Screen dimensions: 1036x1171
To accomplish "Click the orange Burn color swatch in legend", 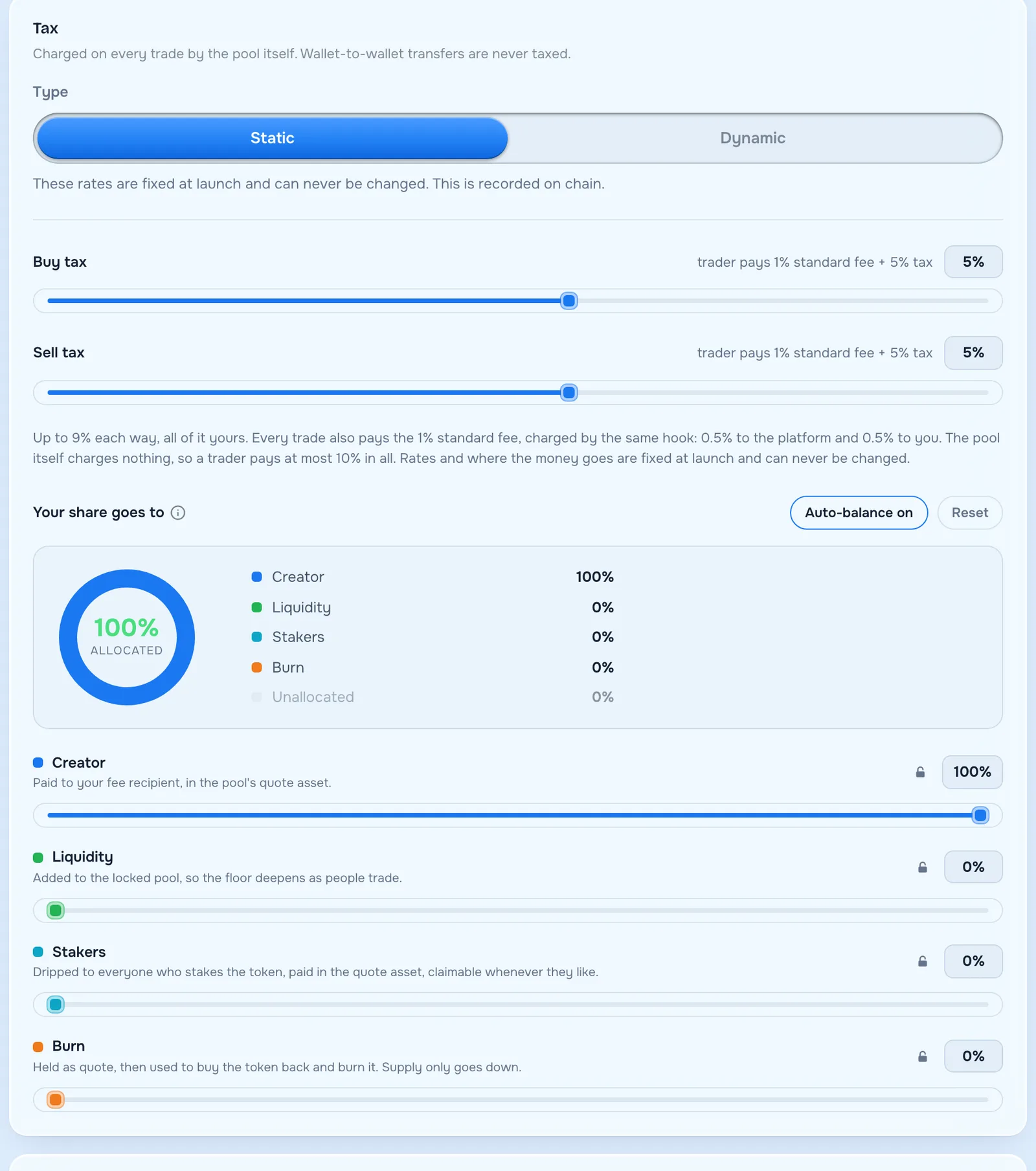I will (257, 667).
